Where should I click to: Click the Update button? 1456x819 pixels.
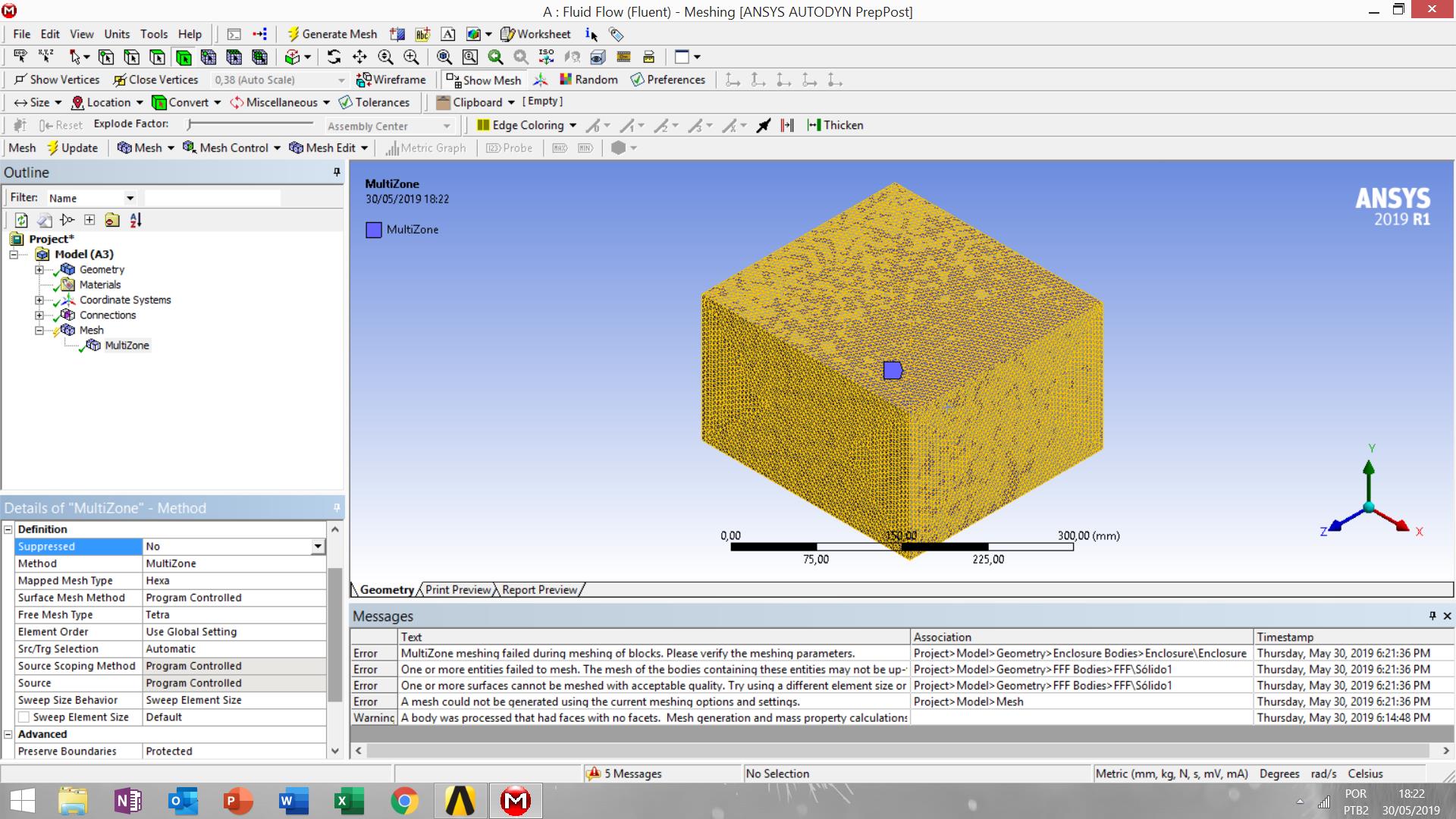73,148
